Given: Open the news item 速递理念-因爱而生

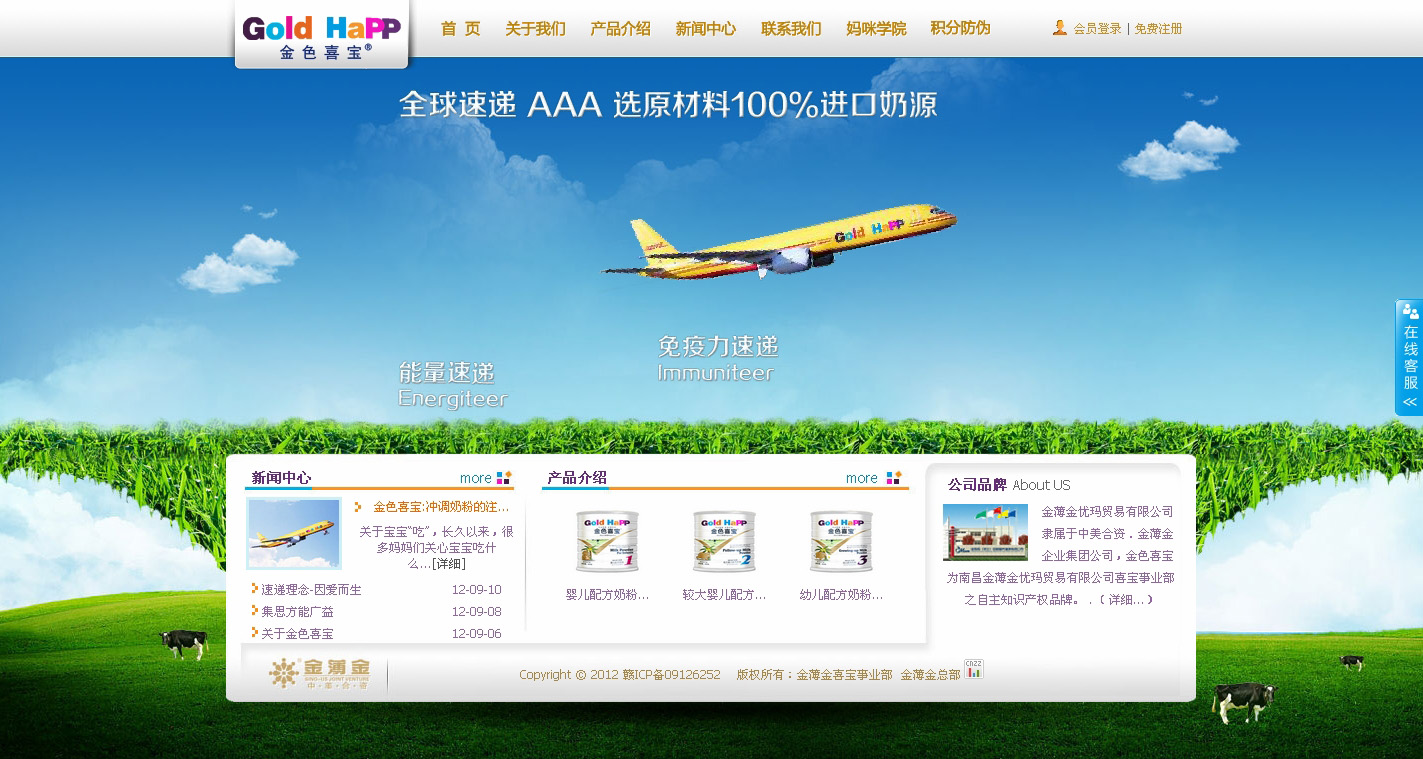Looking at the screenshot, I should point(312,590).
